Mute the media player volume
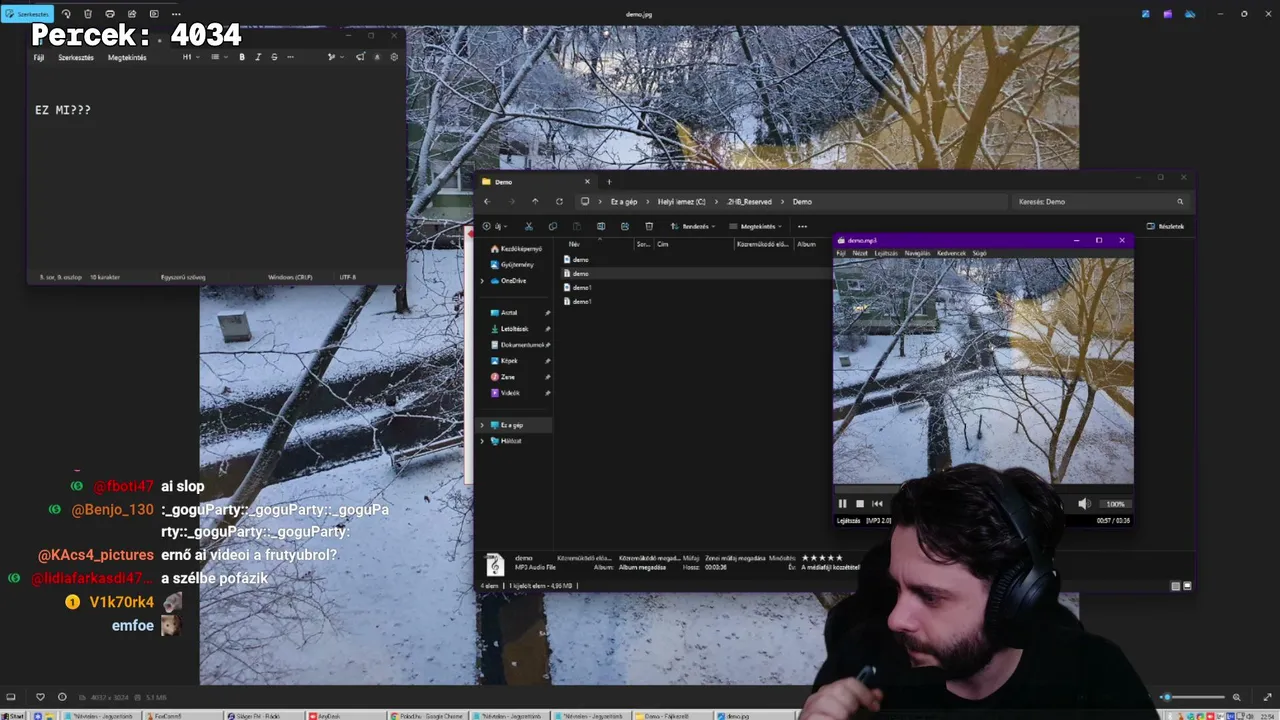 pos(1084,504)
